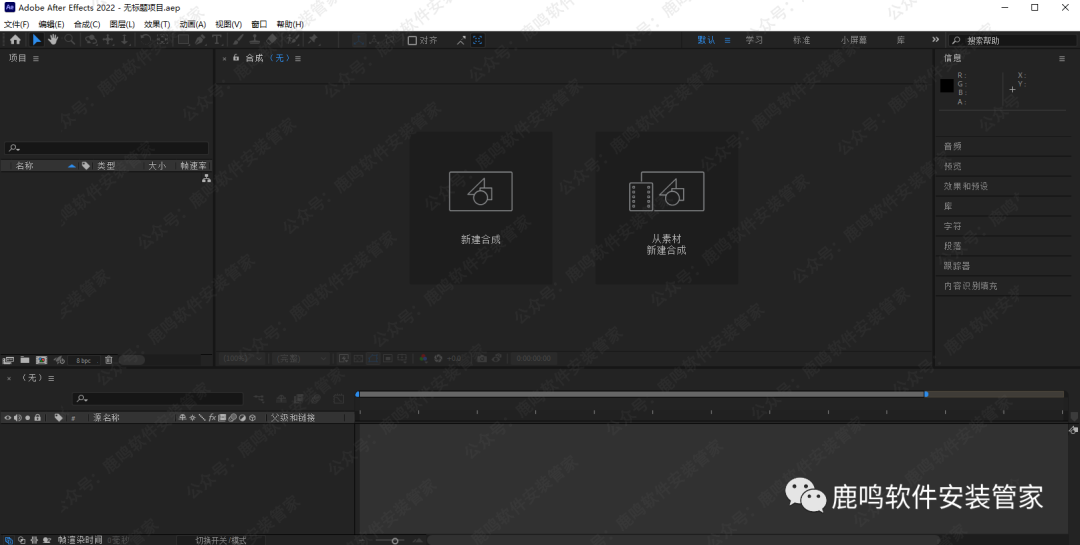Click the Interpret Footage icon in Project panel
Viewport: 1080px width, 545px height.
[x=8, y=360]
